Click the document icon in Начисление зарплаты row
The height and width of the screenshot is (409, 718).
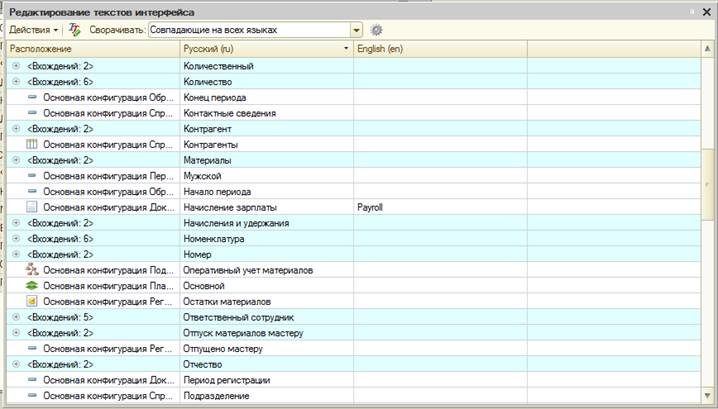click(x=32, y=207)
